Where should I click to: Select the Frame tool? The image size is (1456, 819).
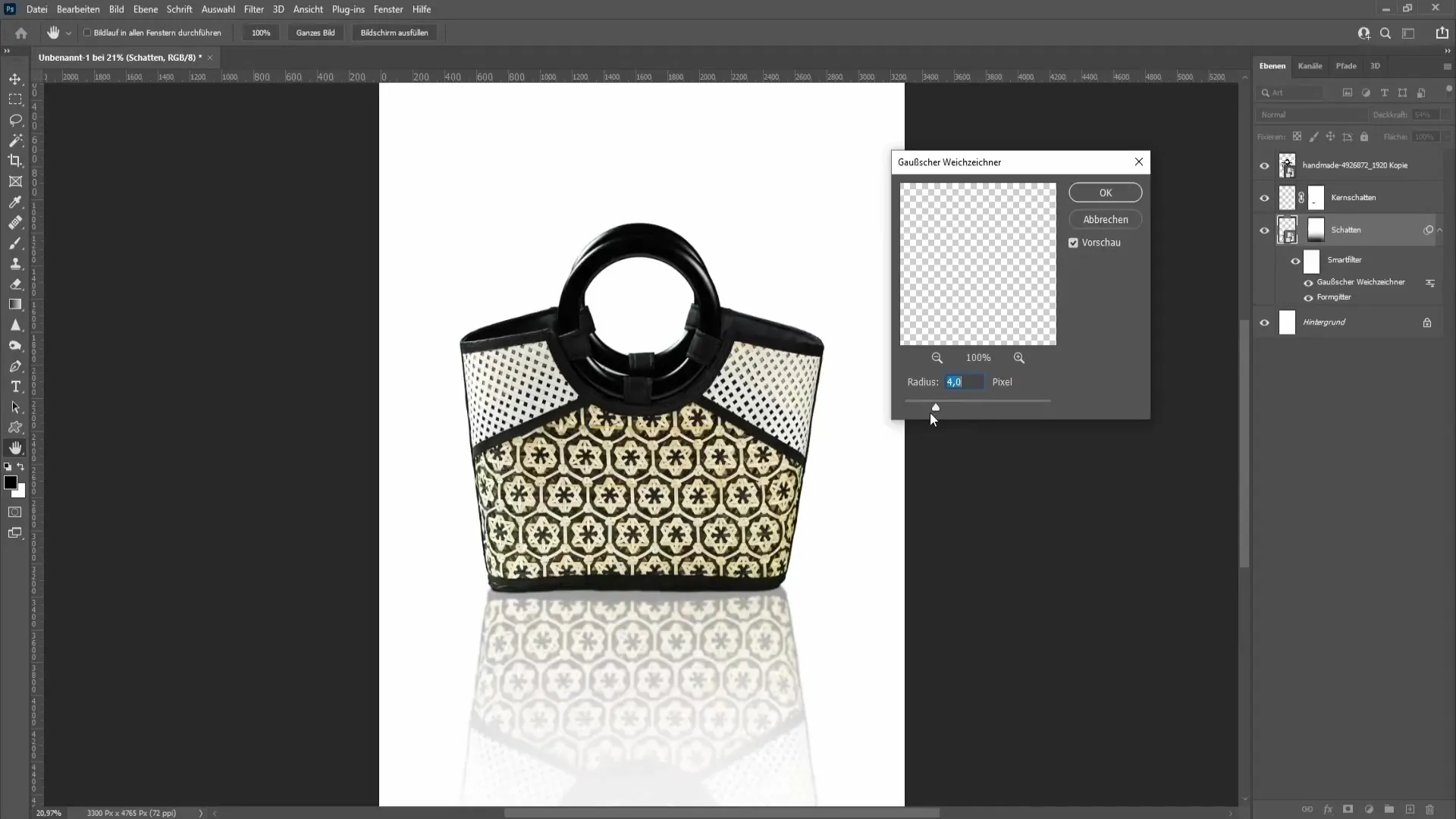(x=15, y=181)
